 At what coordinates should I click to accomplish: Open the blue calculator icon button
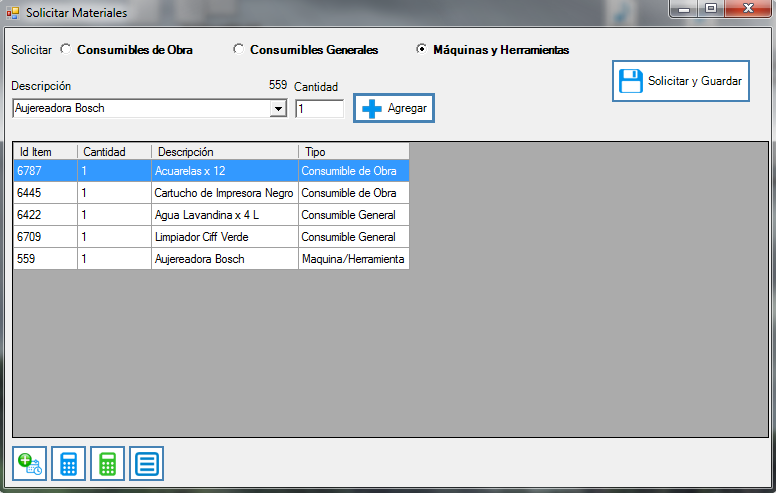click(68, 464)
